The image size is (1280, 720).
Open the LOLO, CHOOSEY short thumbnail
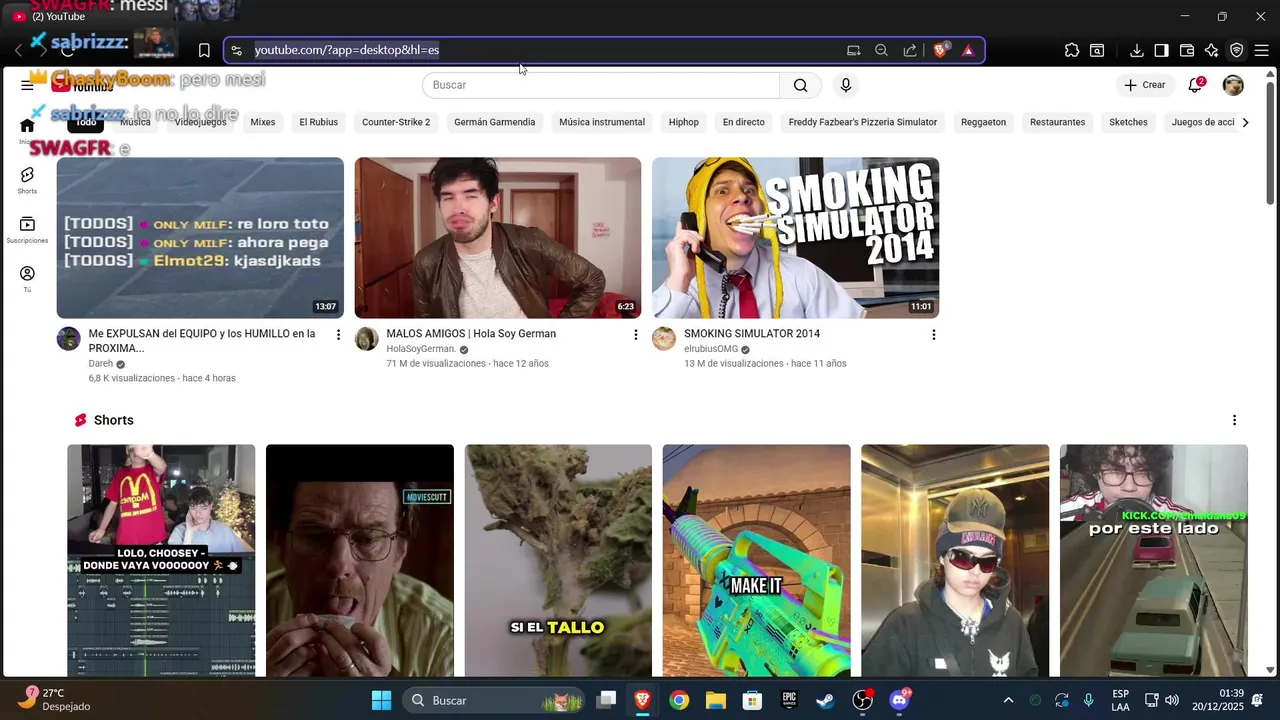[161, 560]
